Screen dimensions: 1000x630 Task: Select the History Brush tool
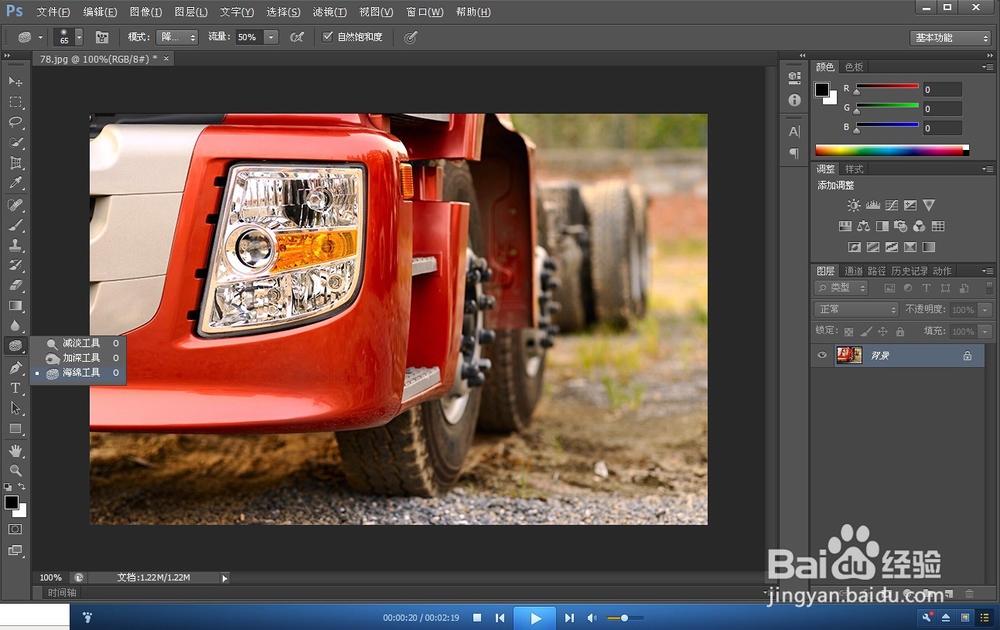15,265
